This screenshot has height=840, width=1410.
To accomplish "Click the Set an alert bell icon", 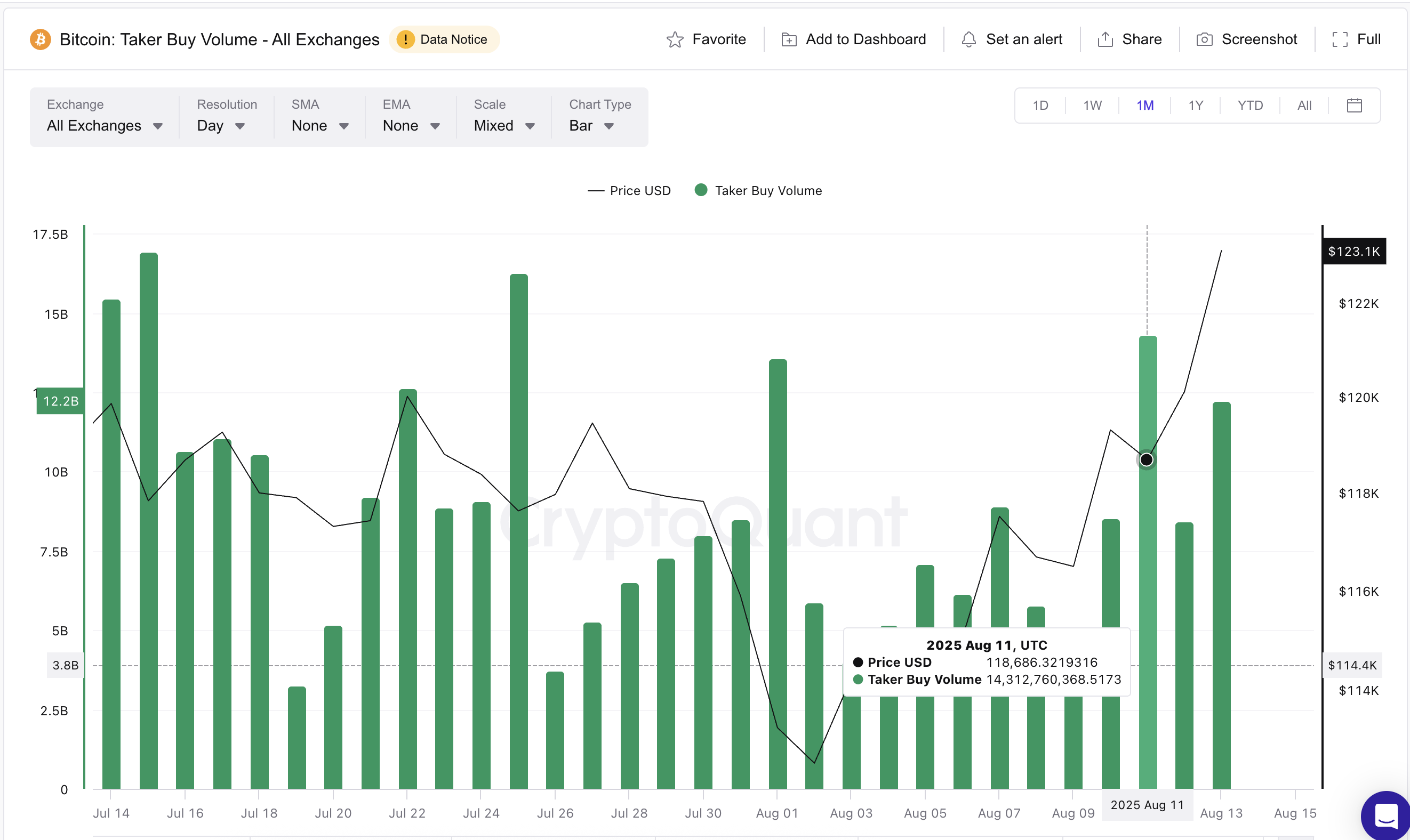I will click(968, 39).
